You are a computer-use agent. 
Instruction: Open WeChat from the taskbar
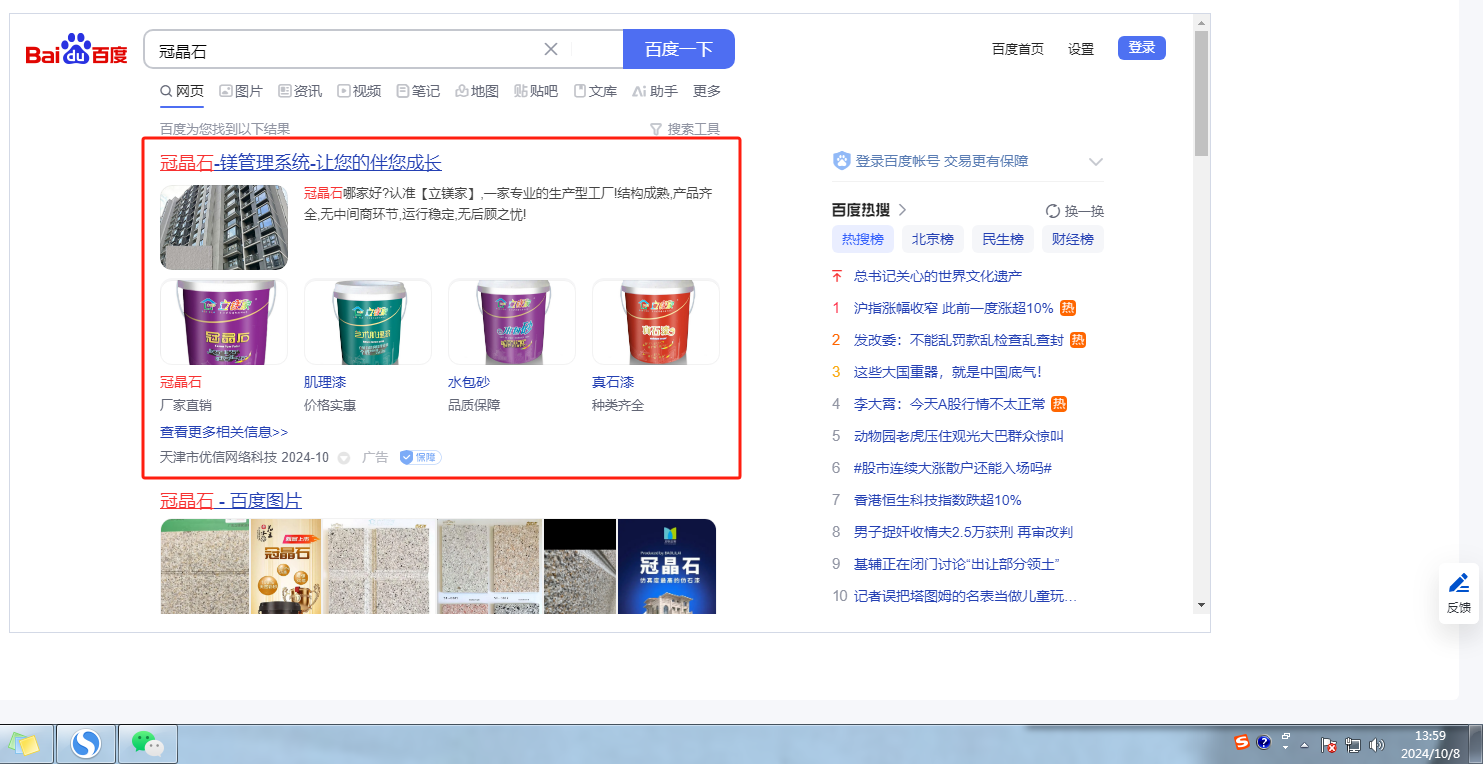coord(148,744)
